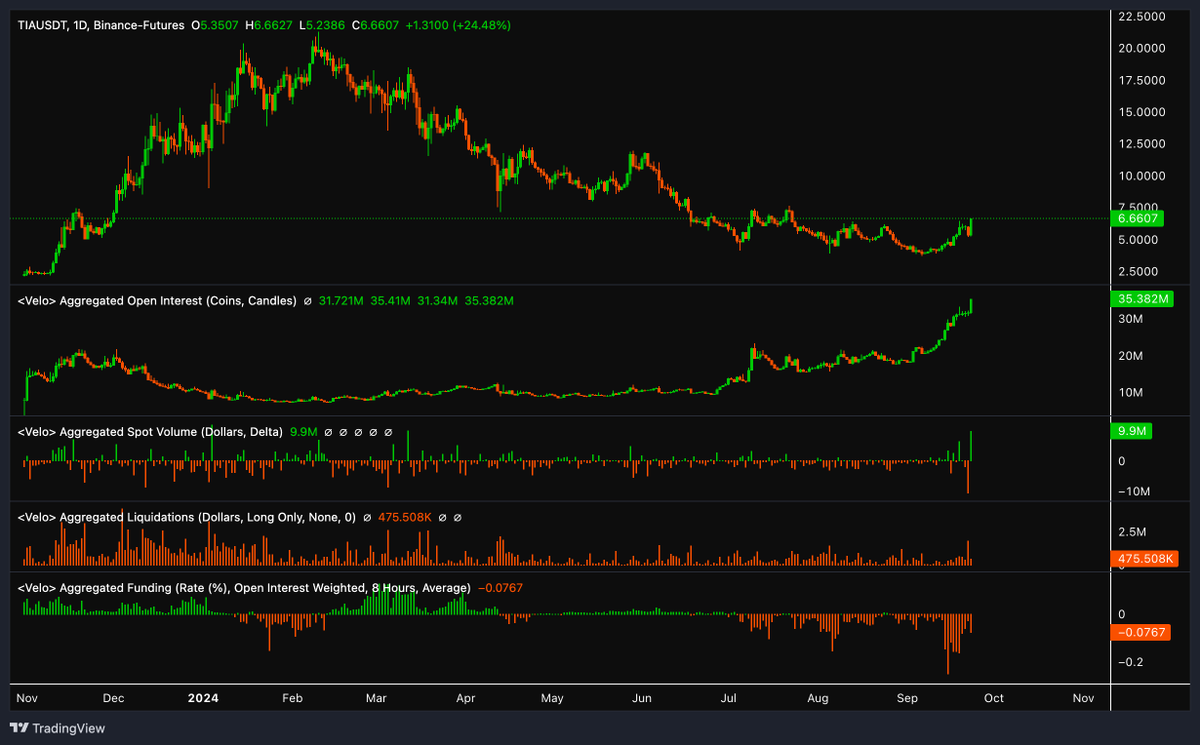Screen dimensions: 1200x745
Task: Click the Oct time axis label
Action: (x=994, y=697)
